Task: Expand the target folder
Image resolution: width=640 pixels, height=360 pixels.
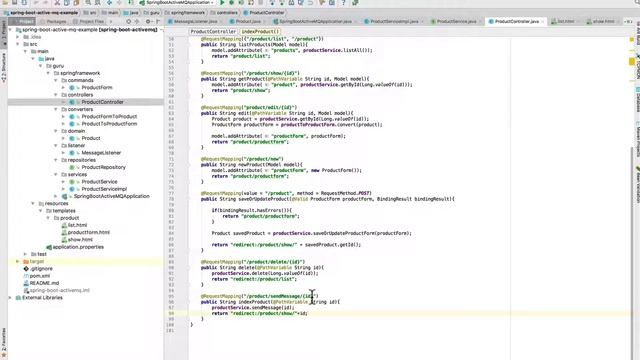Action: [x=18, y=261]
